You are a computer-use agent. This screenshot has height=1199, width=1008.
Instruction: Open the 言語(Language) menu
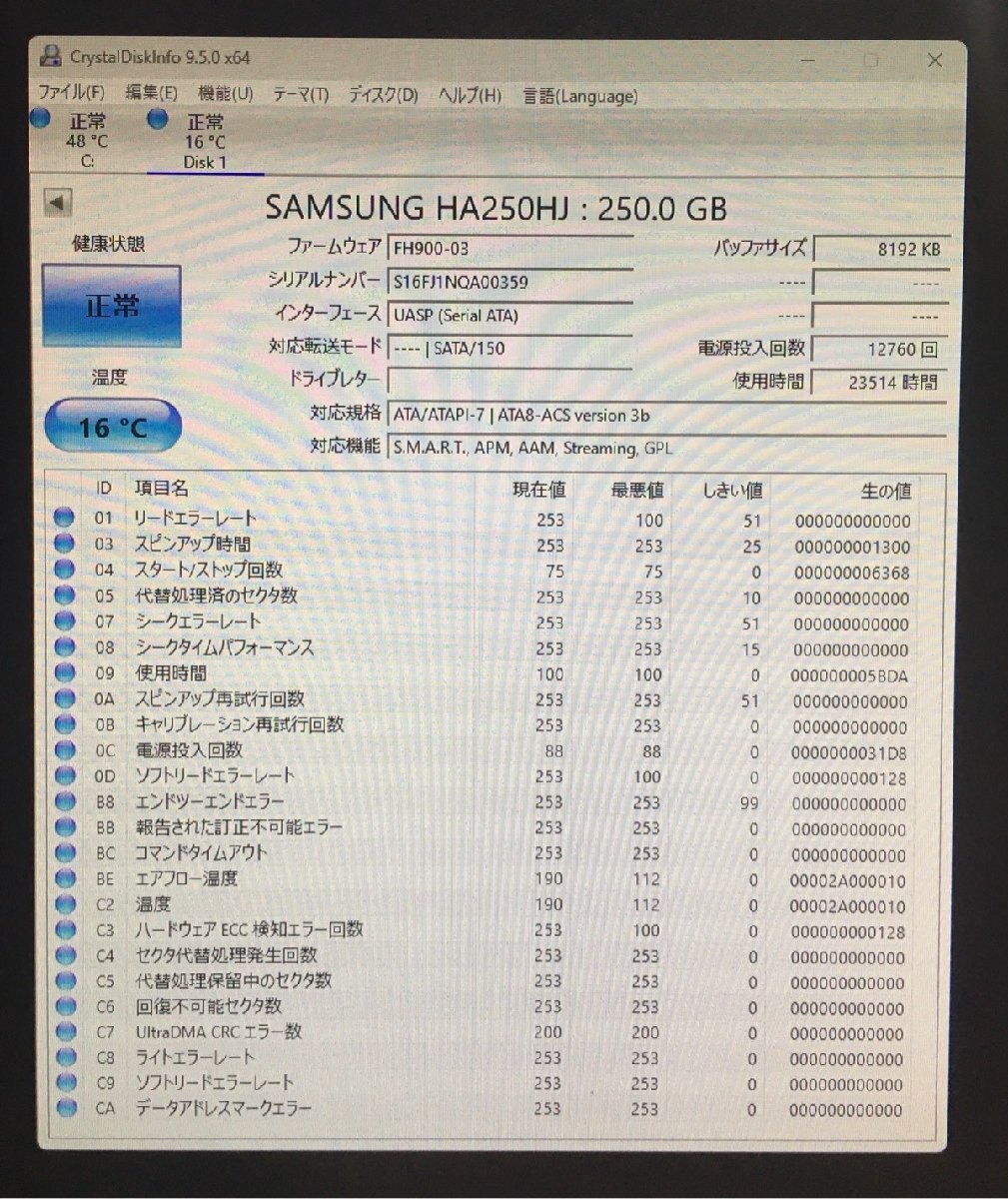[579, 97]
